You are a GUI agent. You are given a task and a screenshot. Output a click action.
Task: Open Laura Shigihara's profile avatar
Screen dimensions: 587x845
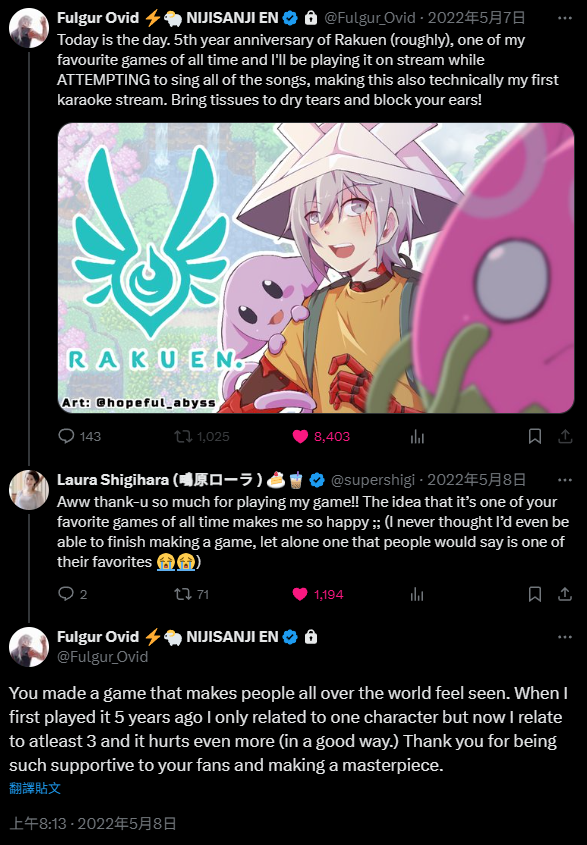29,489
